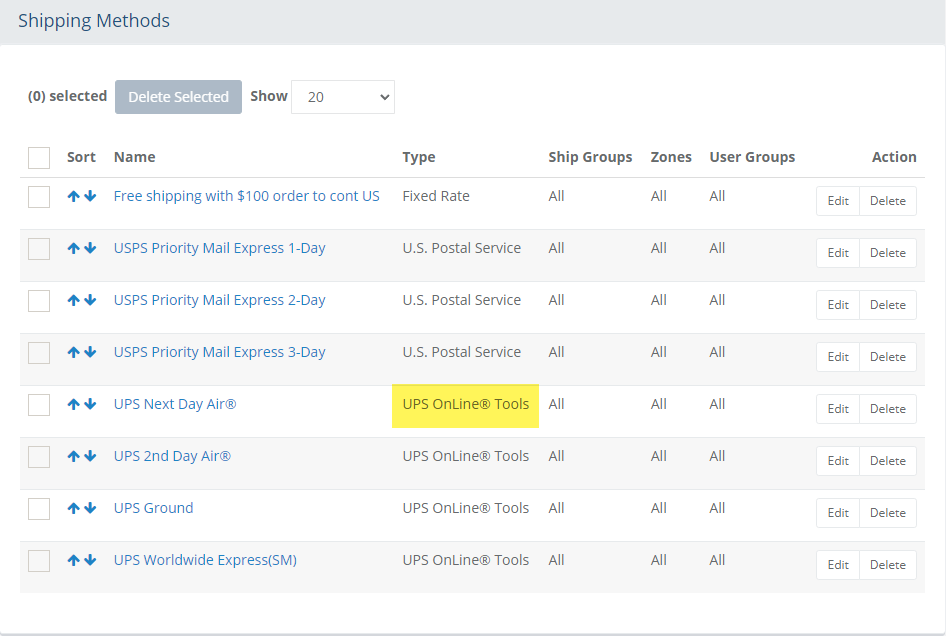
Task: Move UPS 2nd Day Air down
Action: (90, 456)
